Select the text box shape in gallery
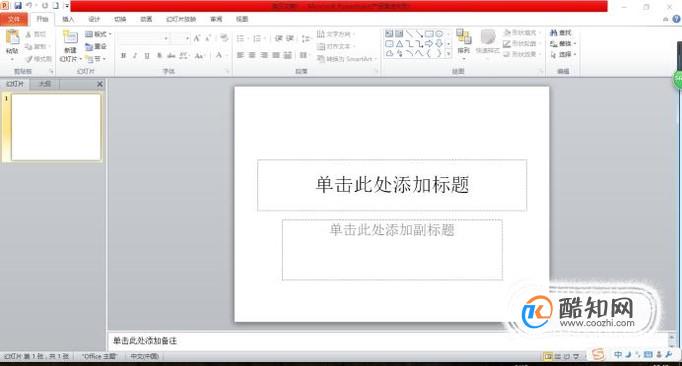This screenshot has height=366, width=682. 389,34
